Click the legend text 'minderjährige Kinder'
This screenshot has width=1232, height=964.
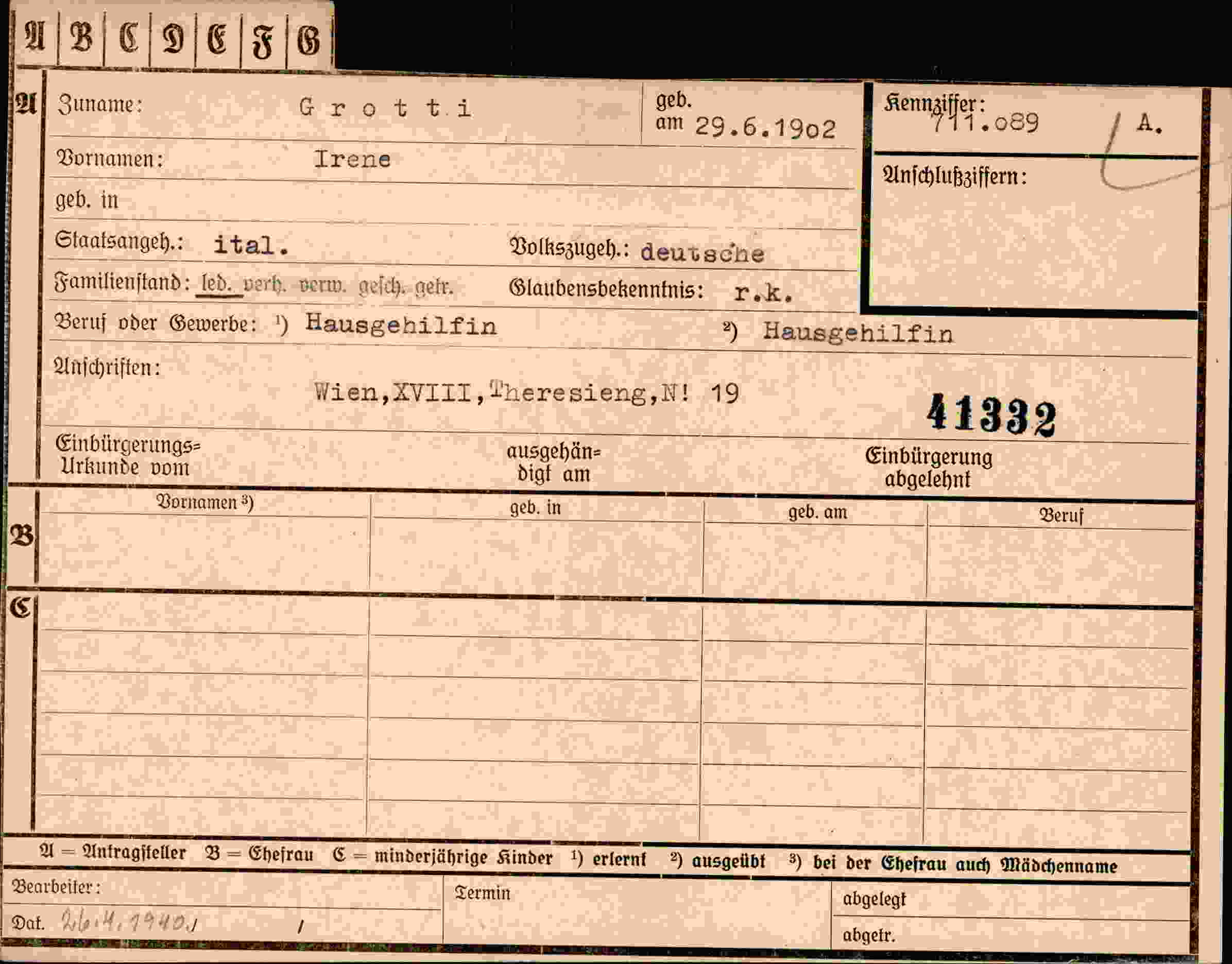464,857
